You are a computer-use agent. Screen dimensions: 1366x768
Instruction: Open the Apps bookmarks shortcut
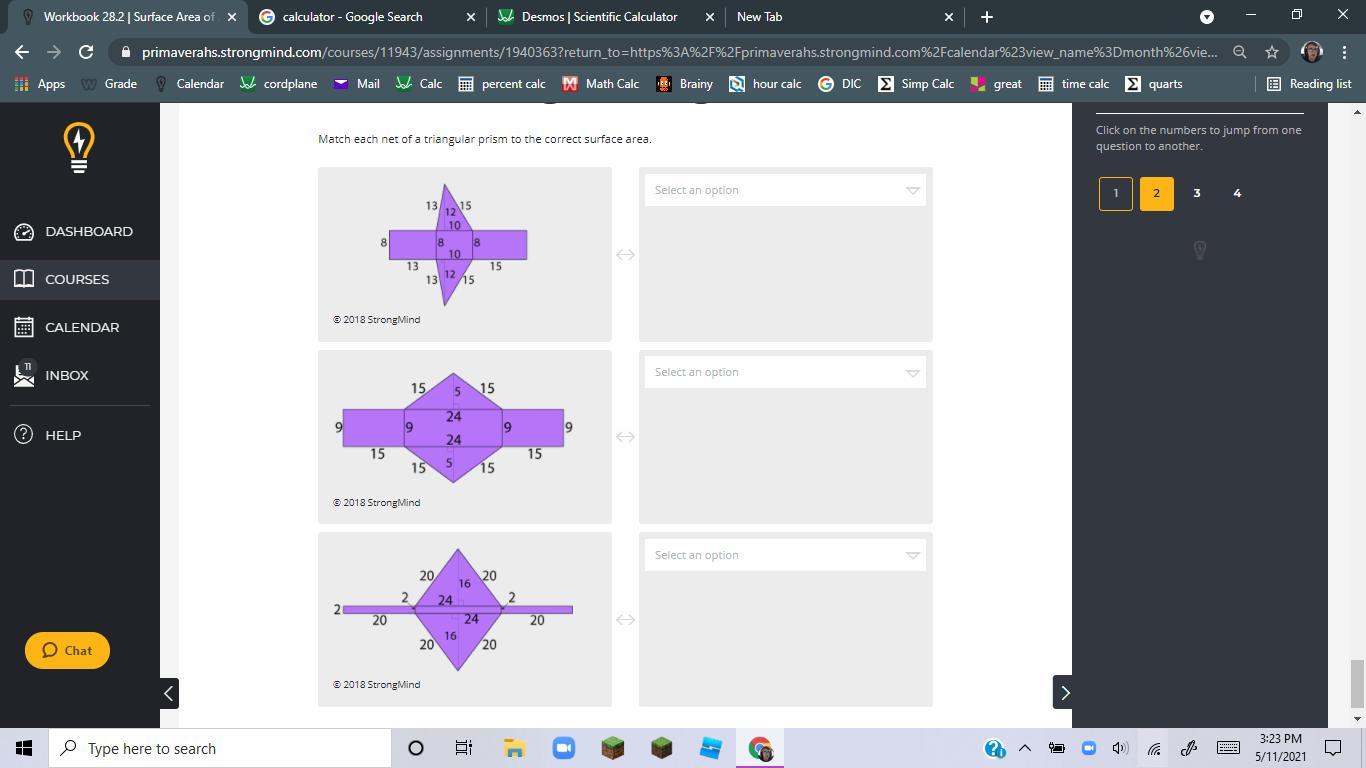point(40,84)
